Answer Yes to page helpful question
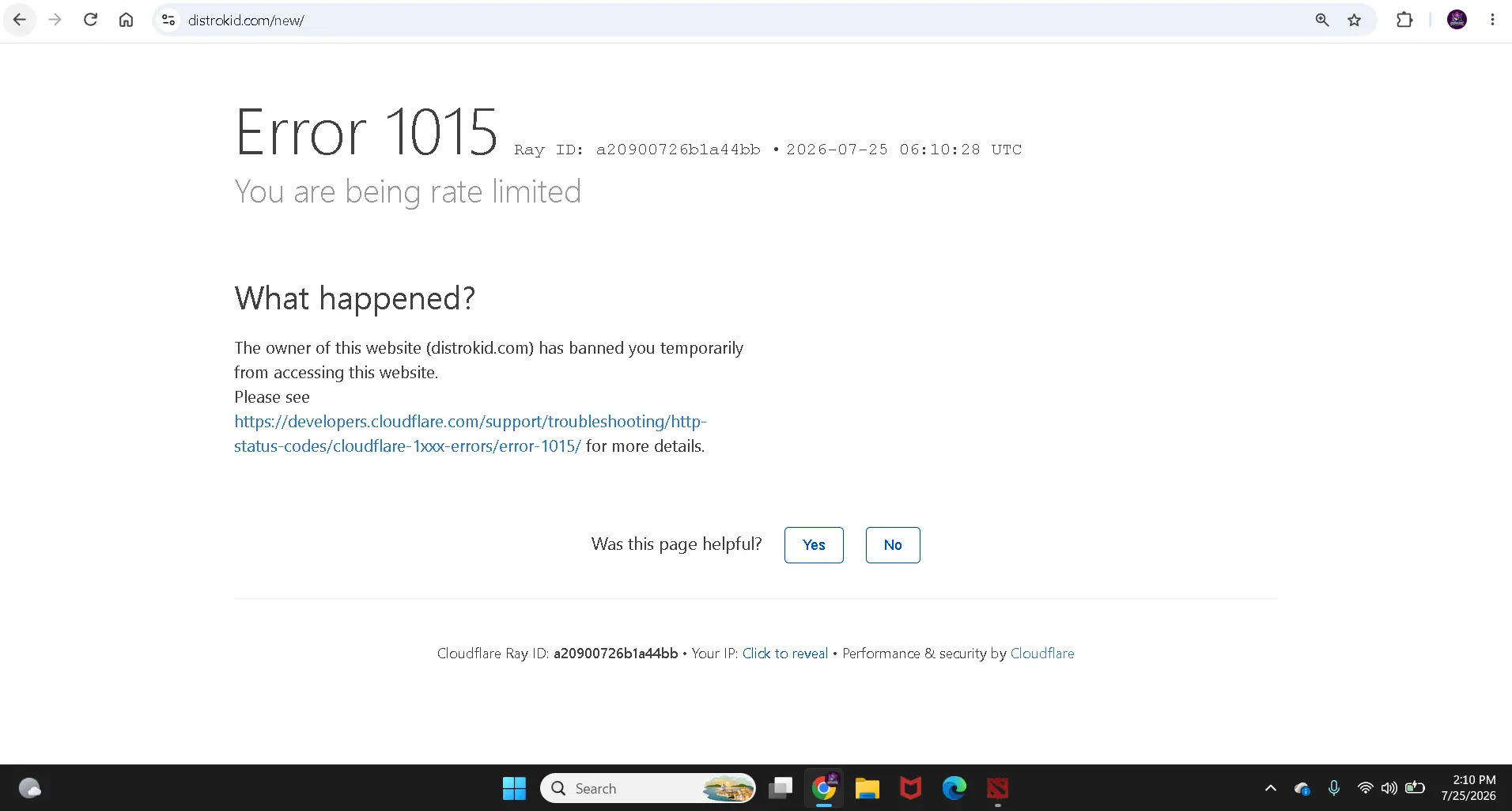 814,545
